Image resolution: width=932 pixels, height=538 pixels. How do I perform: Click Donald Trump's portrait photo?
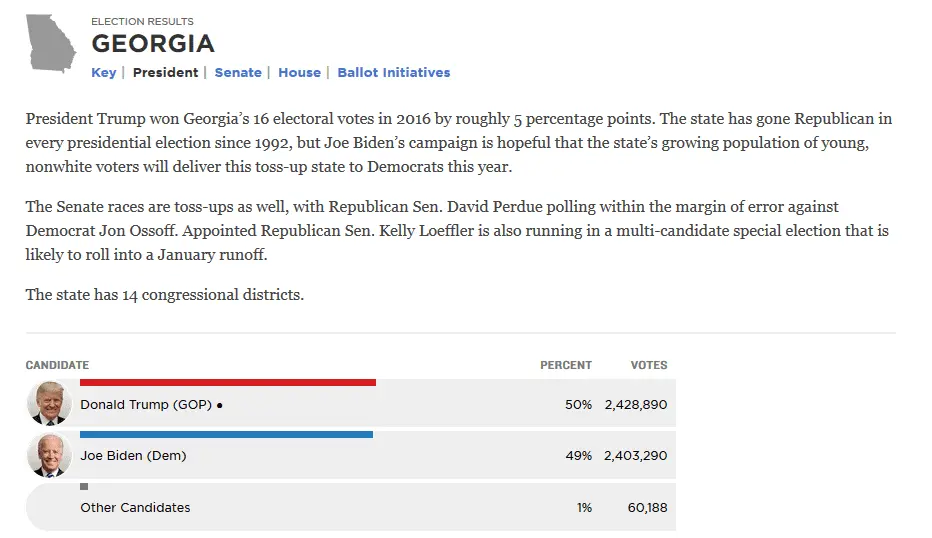(x=48, y=404)
